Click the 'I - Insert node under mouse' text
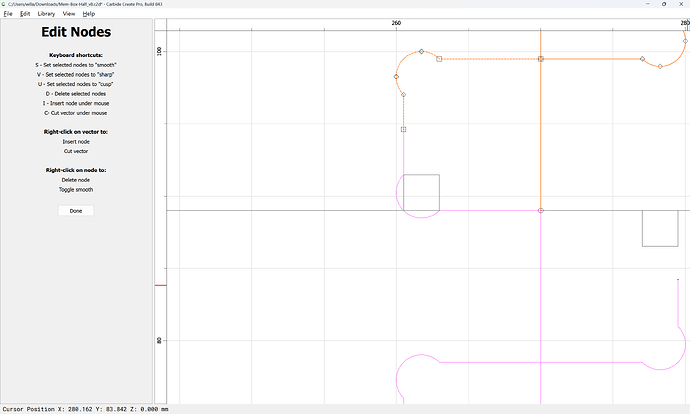 76,103
